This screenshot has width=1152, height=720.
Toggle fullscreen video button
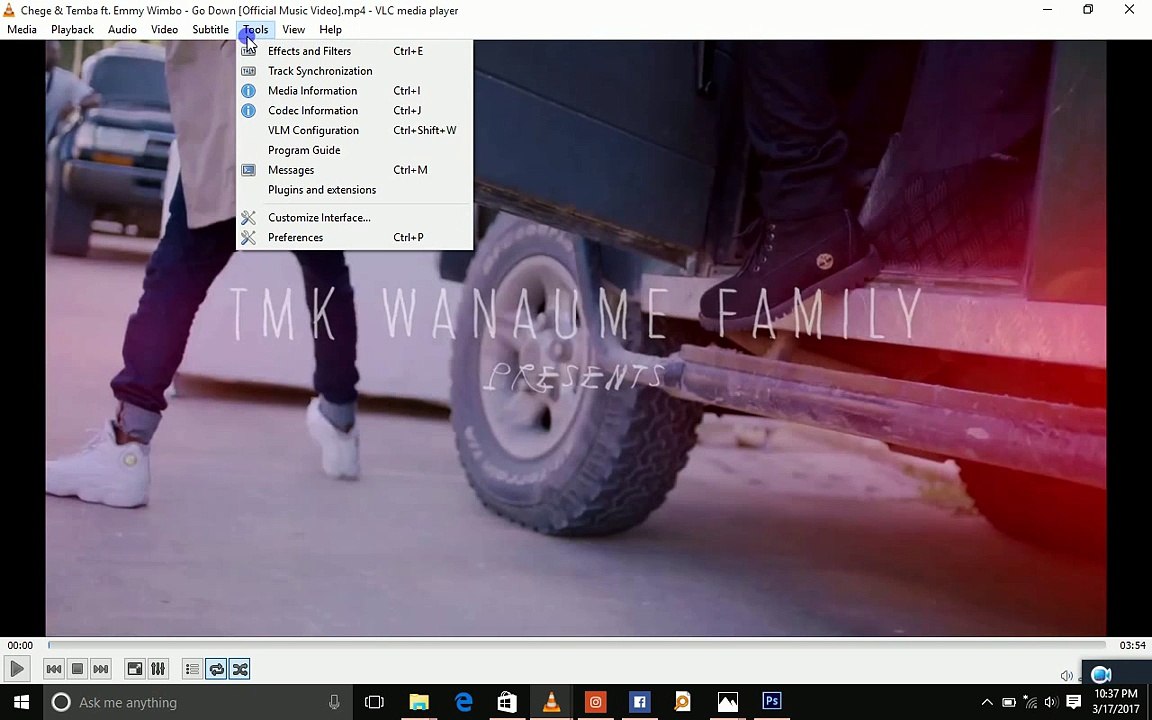(x=135, y=669)
